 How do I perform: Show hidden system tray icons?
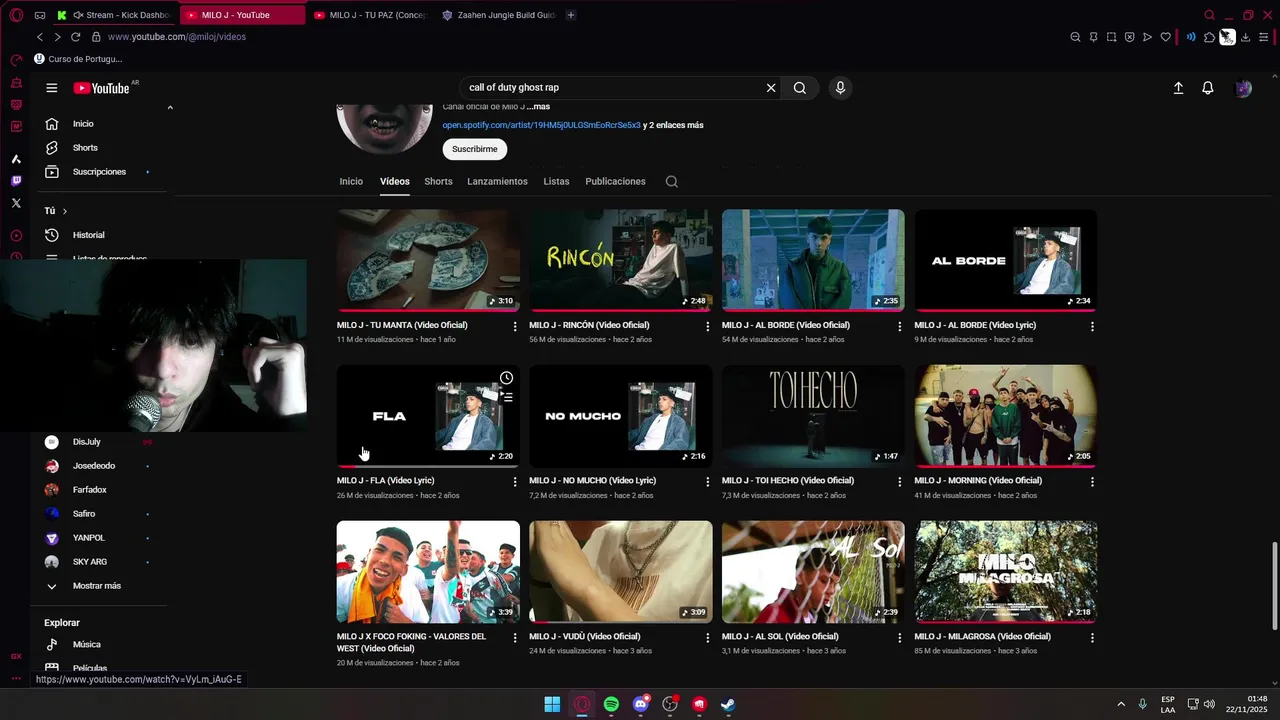click(1120, 704)
